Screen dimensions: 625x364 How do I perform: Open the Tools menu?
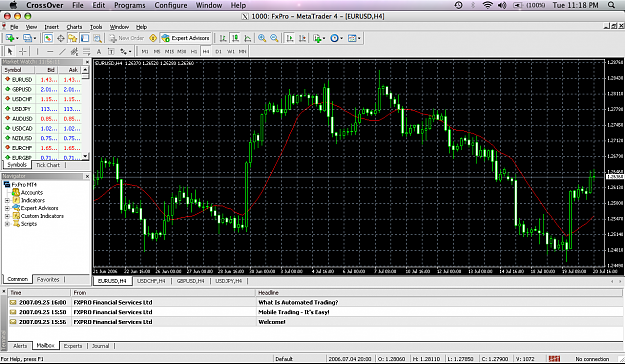[x=96, y=27]
